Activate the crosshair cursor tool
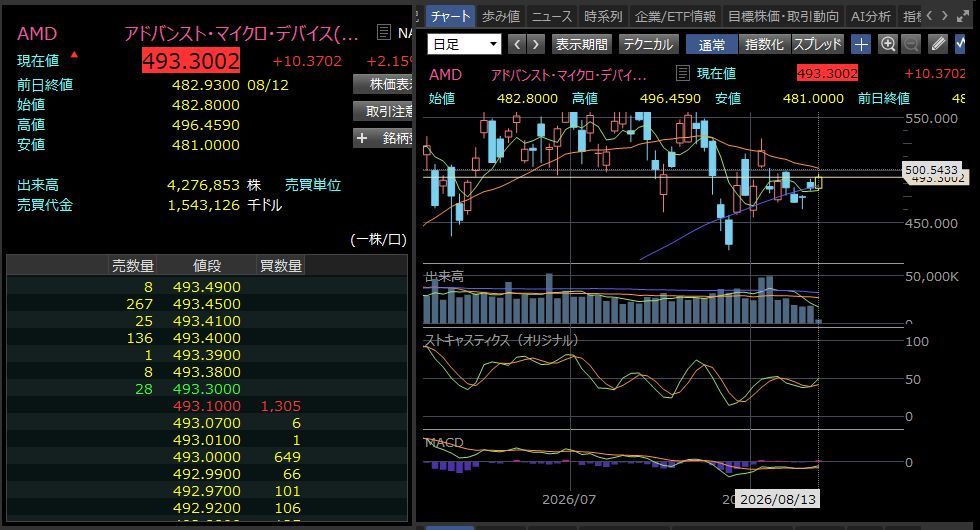 861,44
